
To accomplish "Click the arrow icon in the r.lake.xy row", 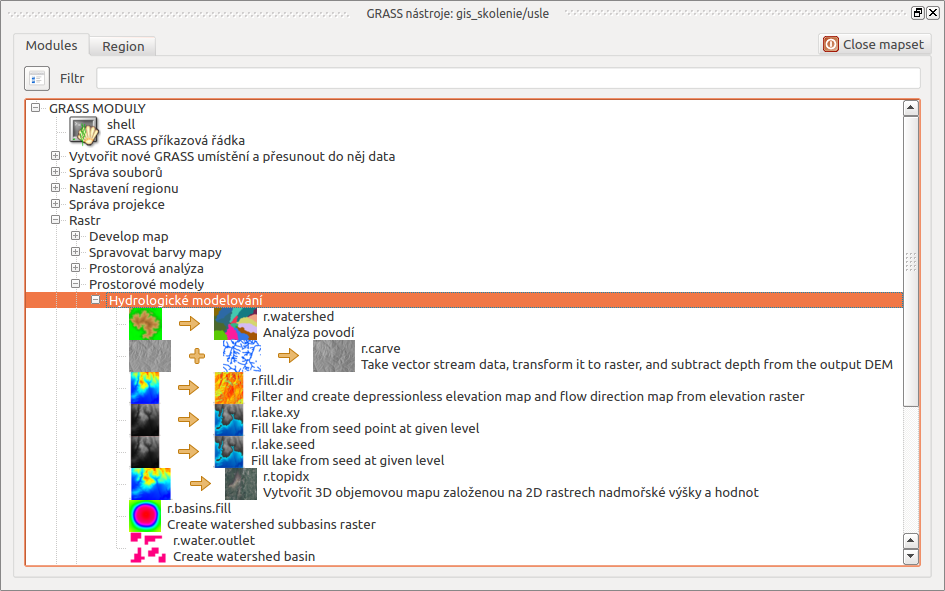I will coord(189,419).
